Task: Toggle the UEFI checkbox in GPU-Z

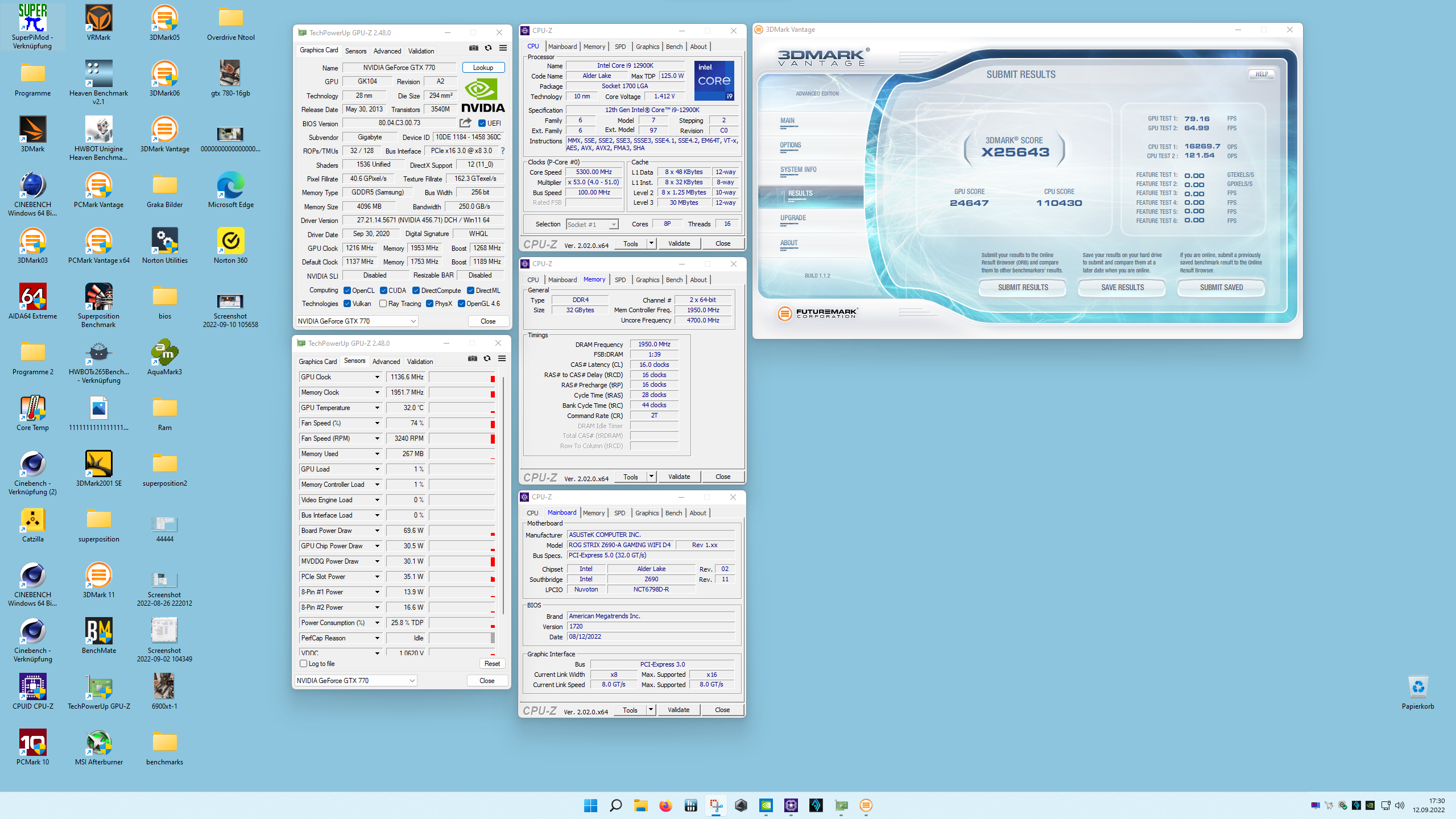Action: (482, 123)
